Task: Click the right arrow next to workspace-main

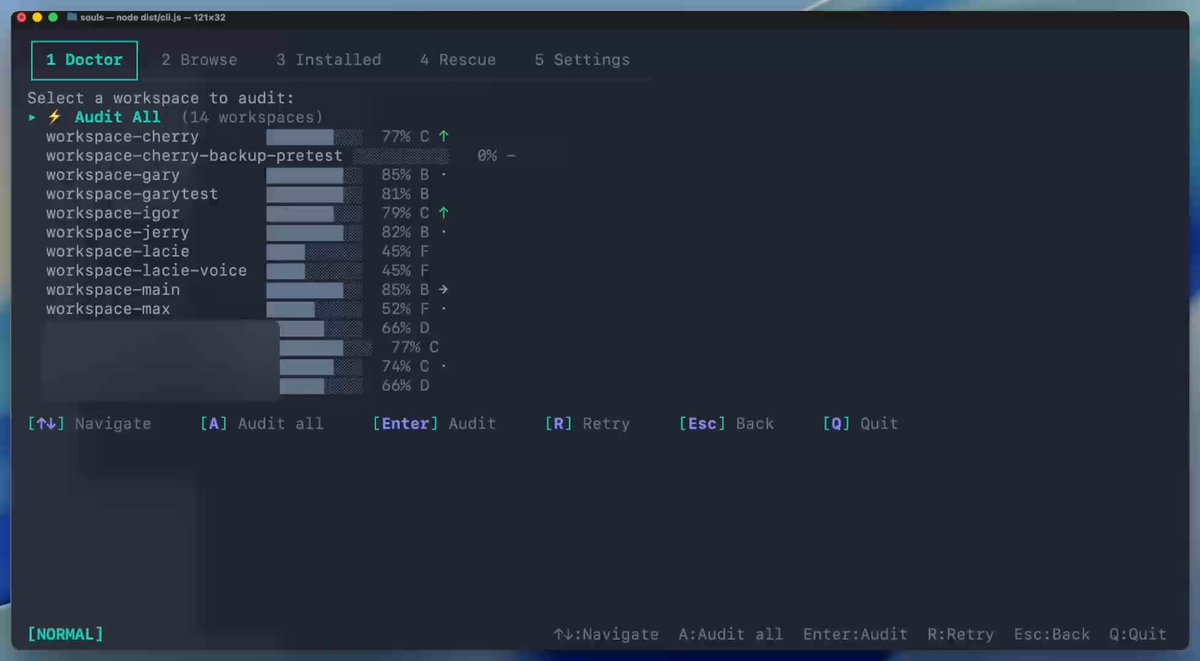Action: tap(443, 290)
